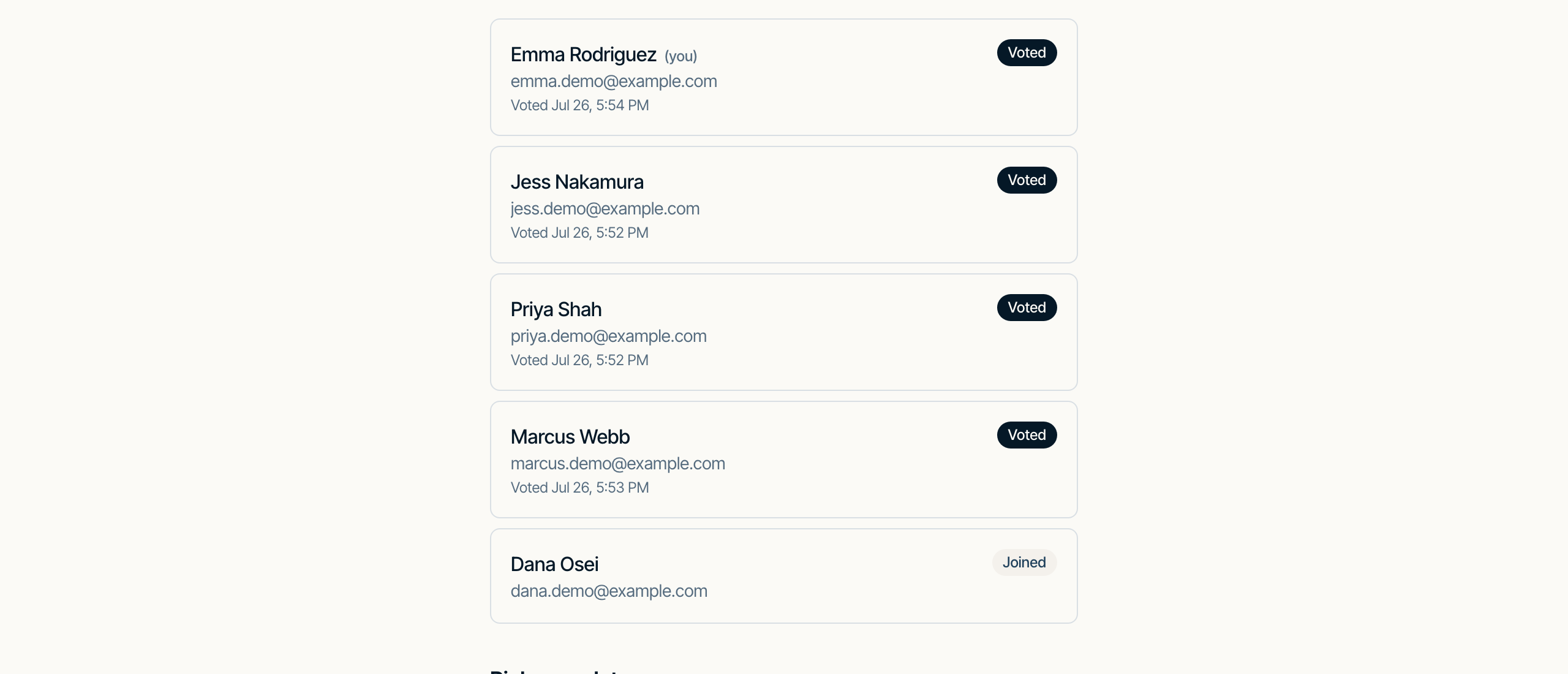
Task: Click marcus.demo@example.com email address
Action: tap(618, 464)
